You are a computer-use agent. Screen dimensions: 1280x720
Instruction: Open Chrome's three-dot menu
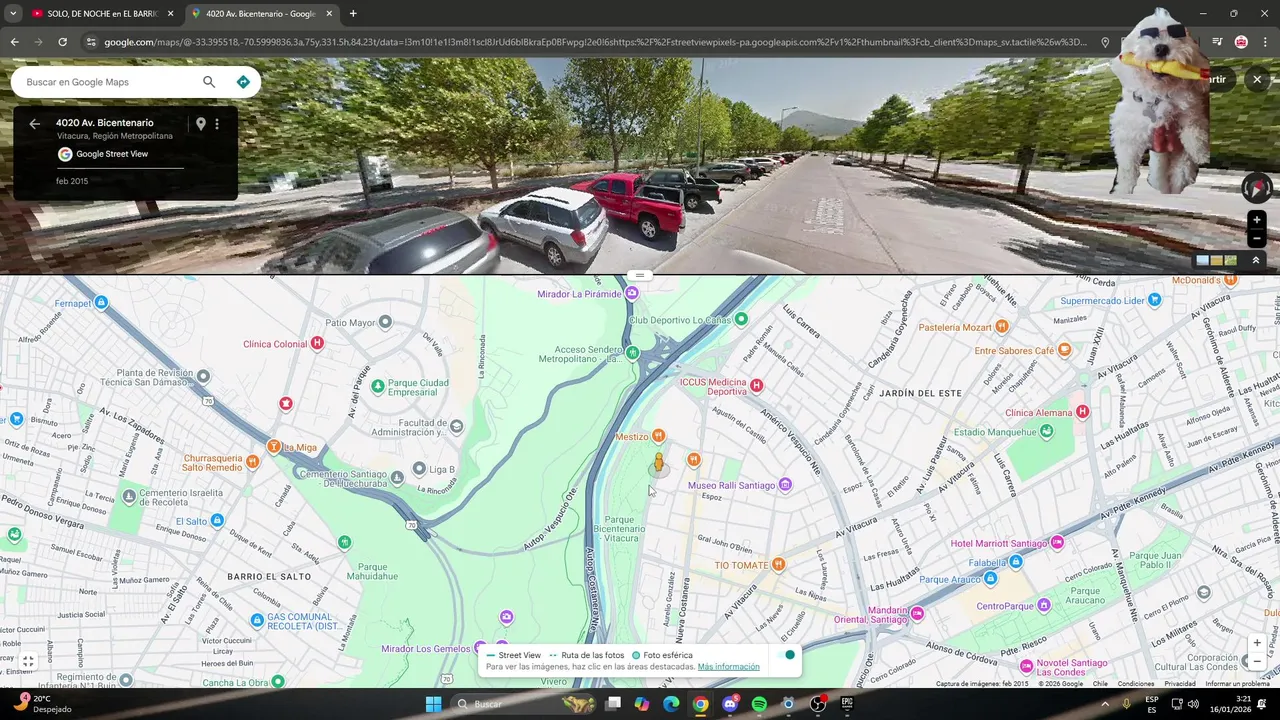click(x=1264, y=42)
